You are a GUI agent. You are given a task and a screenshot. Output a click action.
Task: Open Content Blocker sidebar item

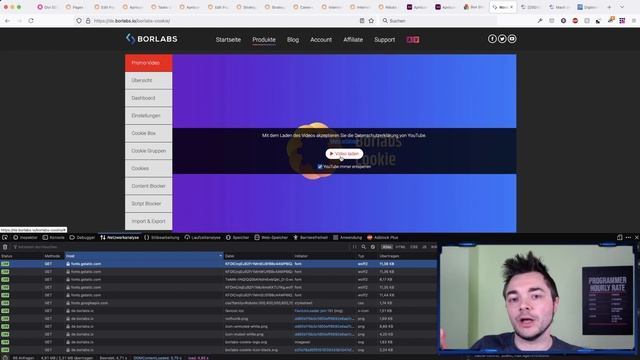click(x=149, y=186)
